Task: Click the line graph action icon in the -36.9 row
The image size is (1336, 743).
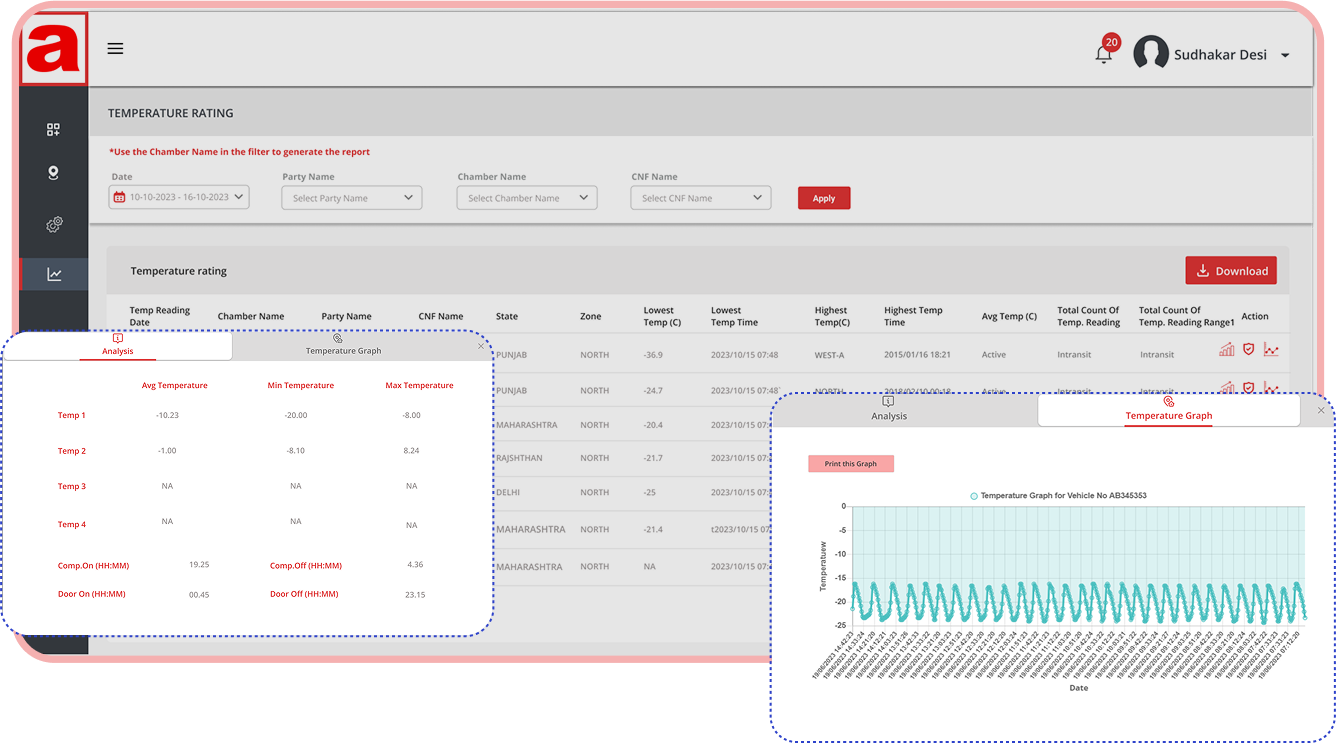Action: point(1271,349)
